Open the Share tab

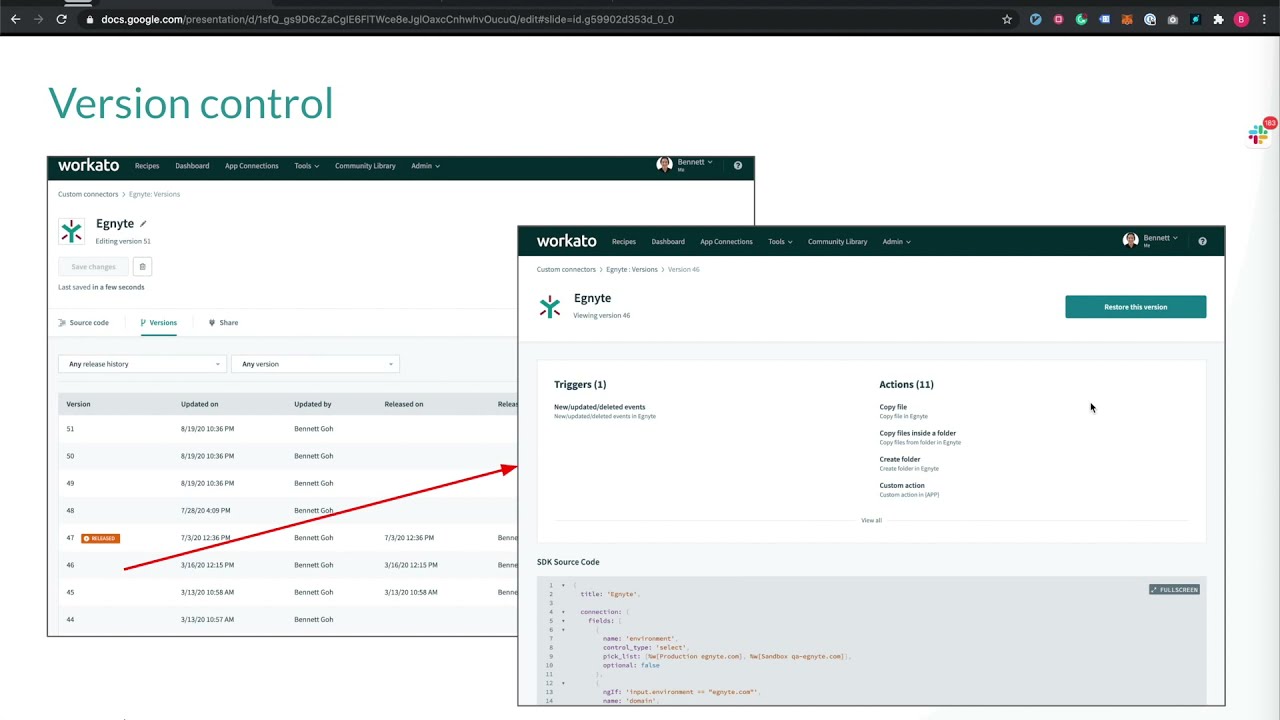point(223,323)
